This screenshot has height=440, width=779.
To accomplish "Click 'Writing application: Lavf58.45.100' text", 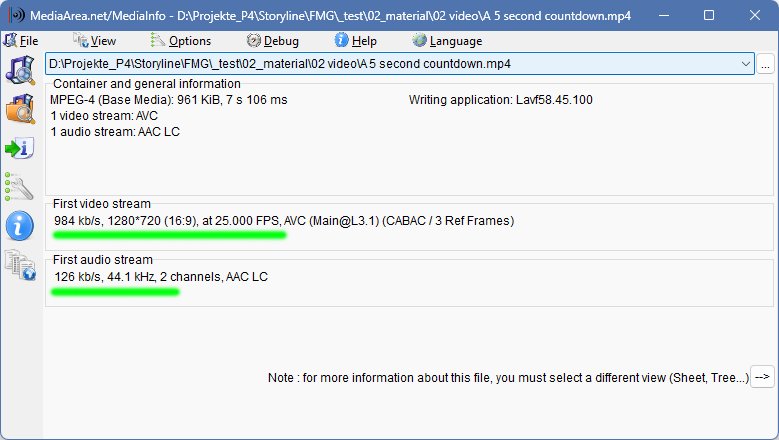I will point(500,100).
